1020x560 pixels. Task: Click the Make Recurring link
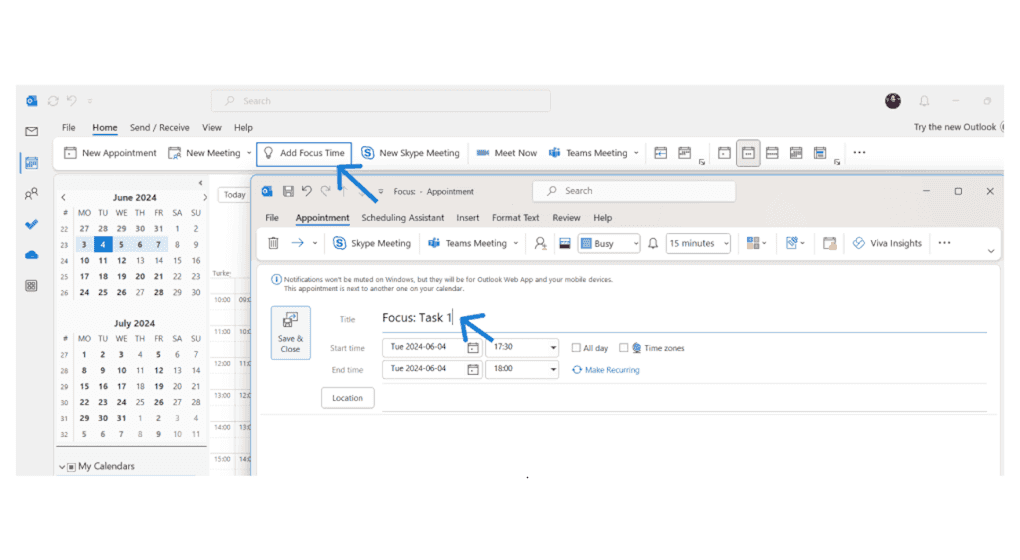[x=611, y=370]
